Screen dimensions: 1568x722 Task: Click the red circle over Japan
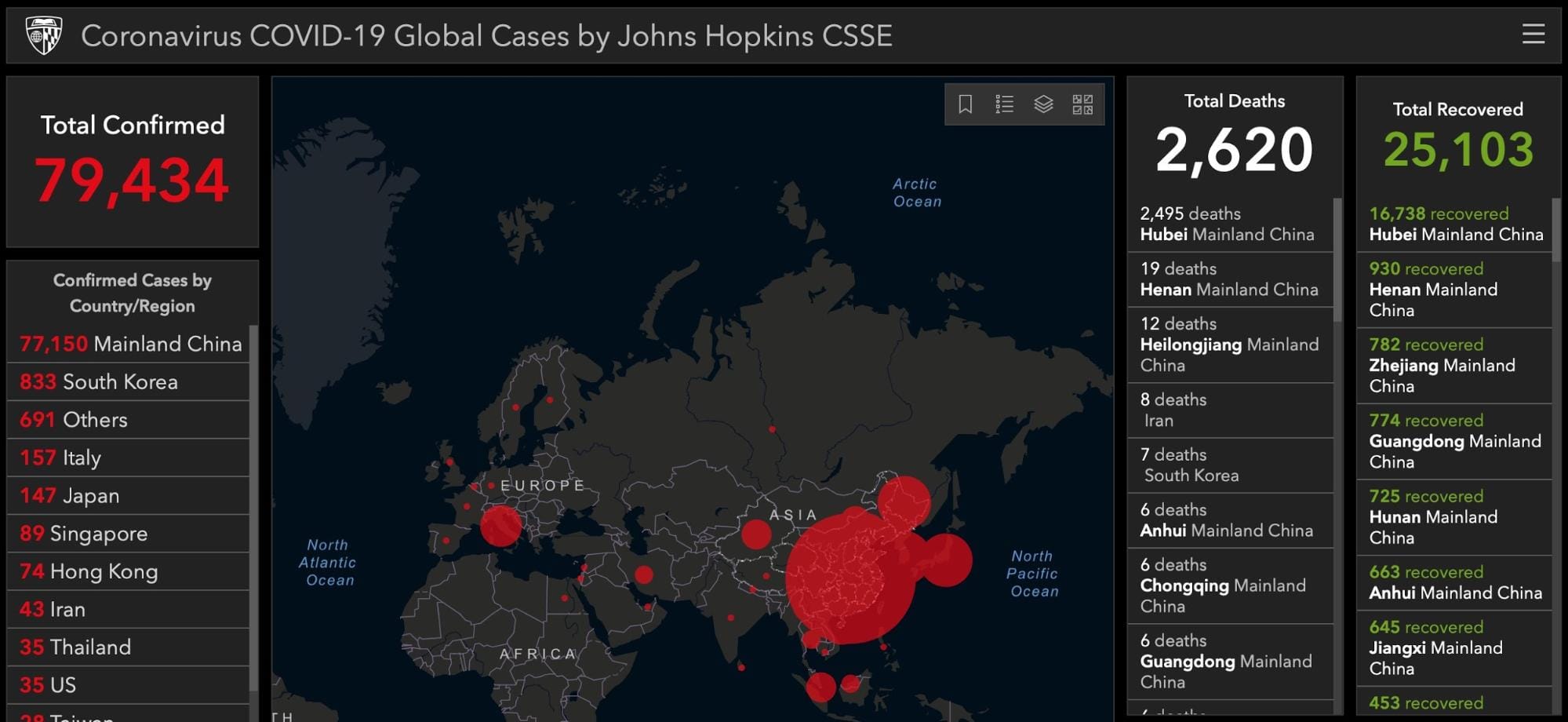[946, 560]
